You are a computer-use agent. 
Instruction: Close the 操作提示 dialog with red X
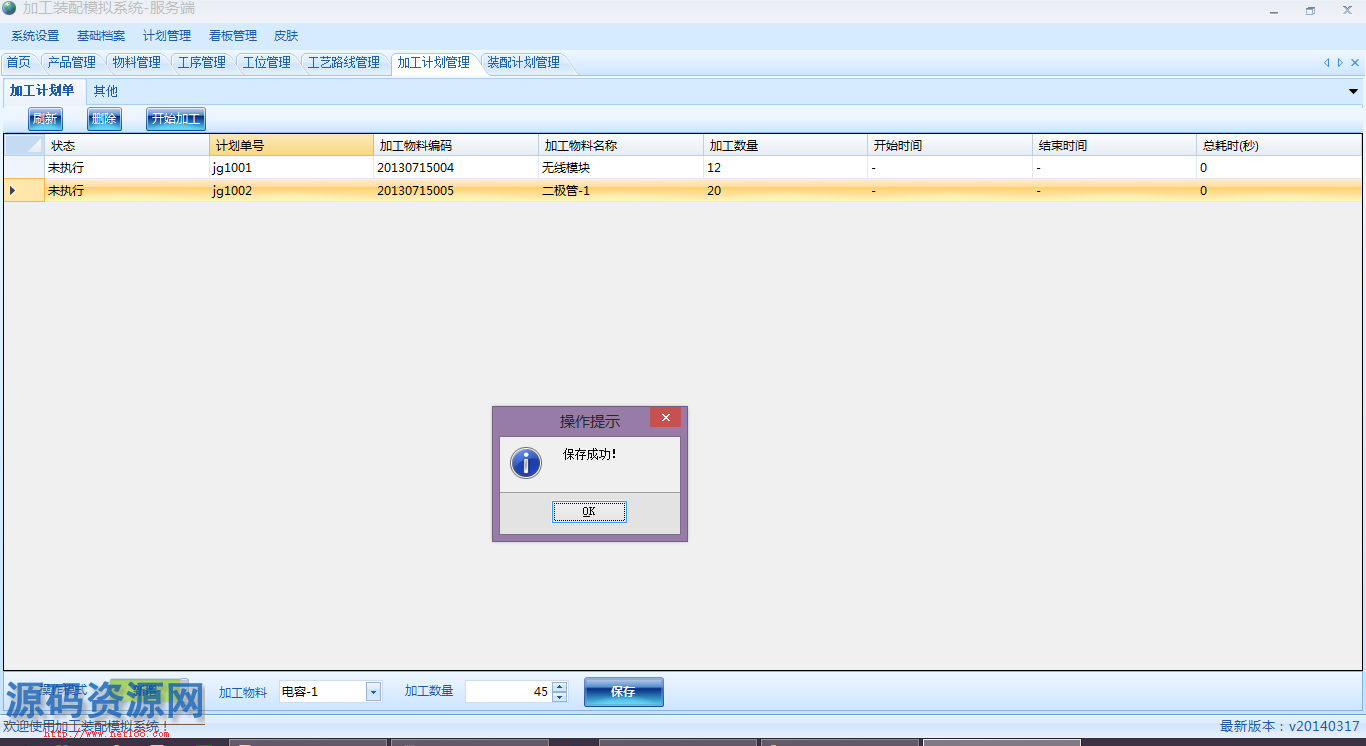665,418
